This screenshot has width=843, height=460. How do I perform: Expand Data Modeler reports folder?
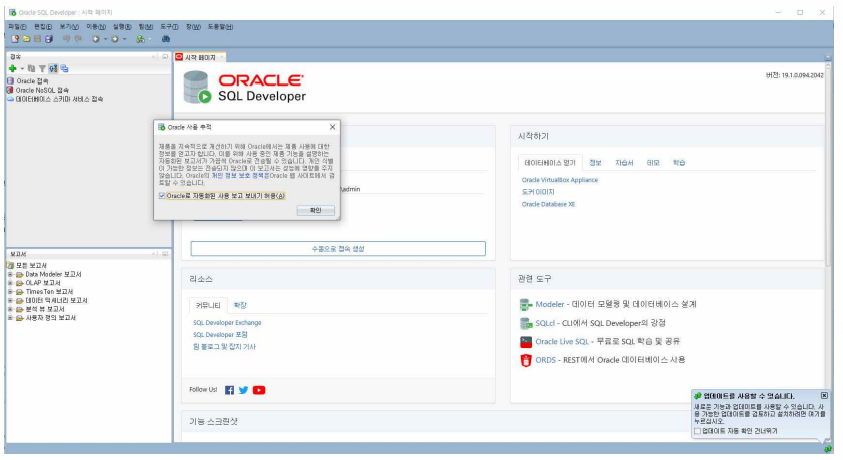coord(10,275)
